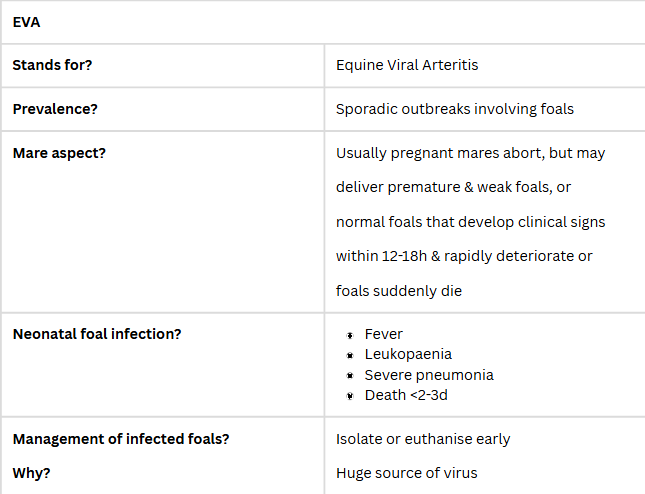Click the bullet point beside Severe pneumonia
This screenshot has width=645, height=494.
pos(350,376)
